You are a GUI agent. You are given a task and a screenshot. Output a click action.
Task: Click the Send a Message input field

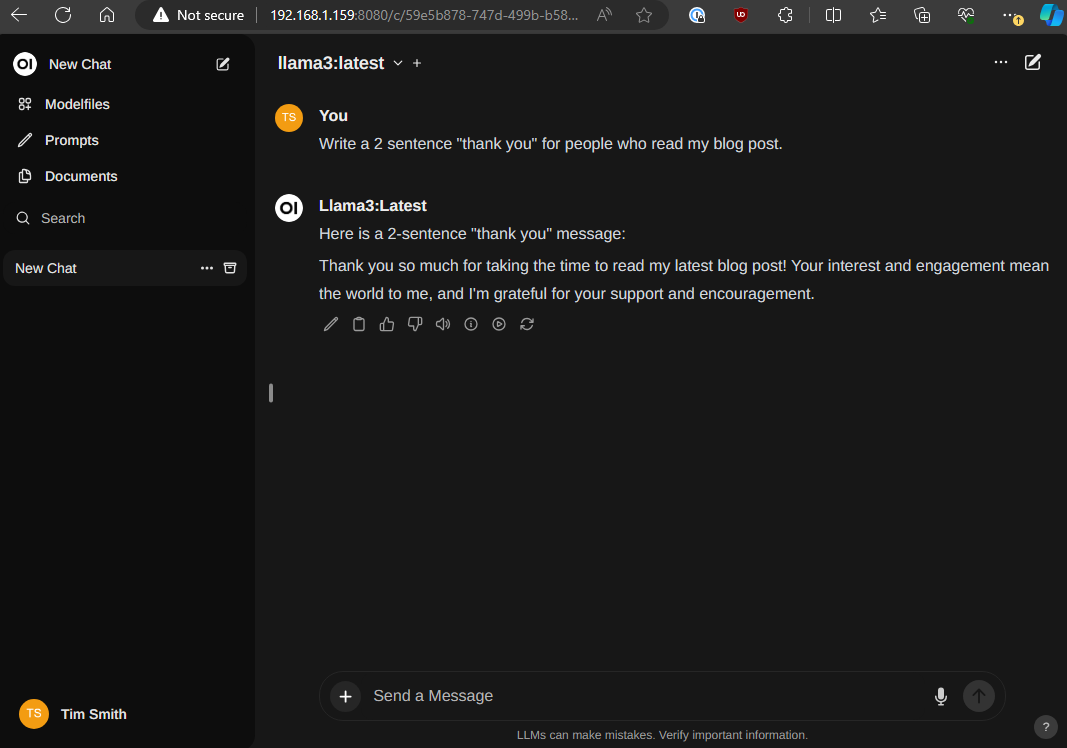point(640,696)
